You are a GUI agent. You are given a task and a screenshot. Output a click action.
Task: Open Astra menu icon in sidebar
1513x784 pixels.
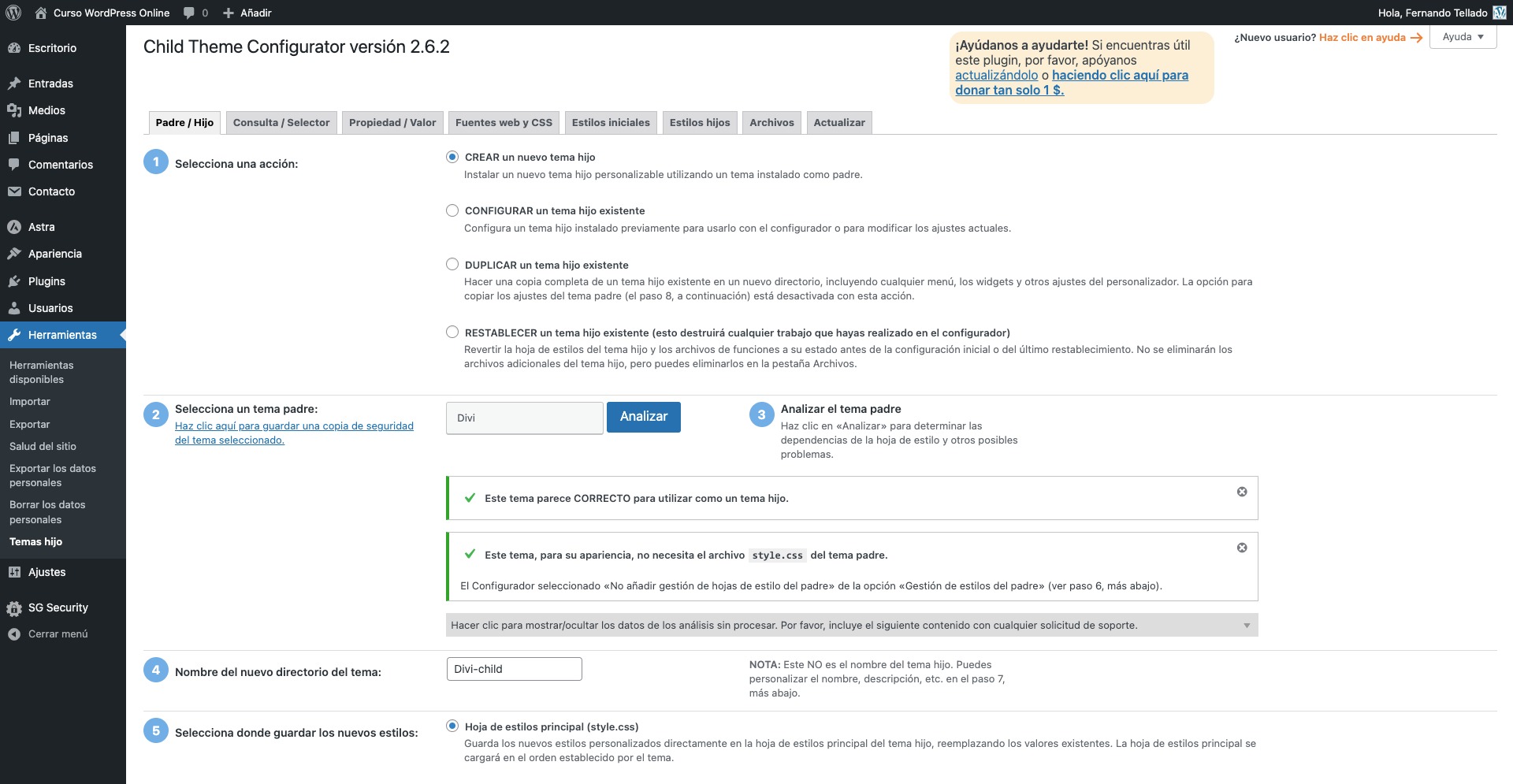(x=14, y=227)
